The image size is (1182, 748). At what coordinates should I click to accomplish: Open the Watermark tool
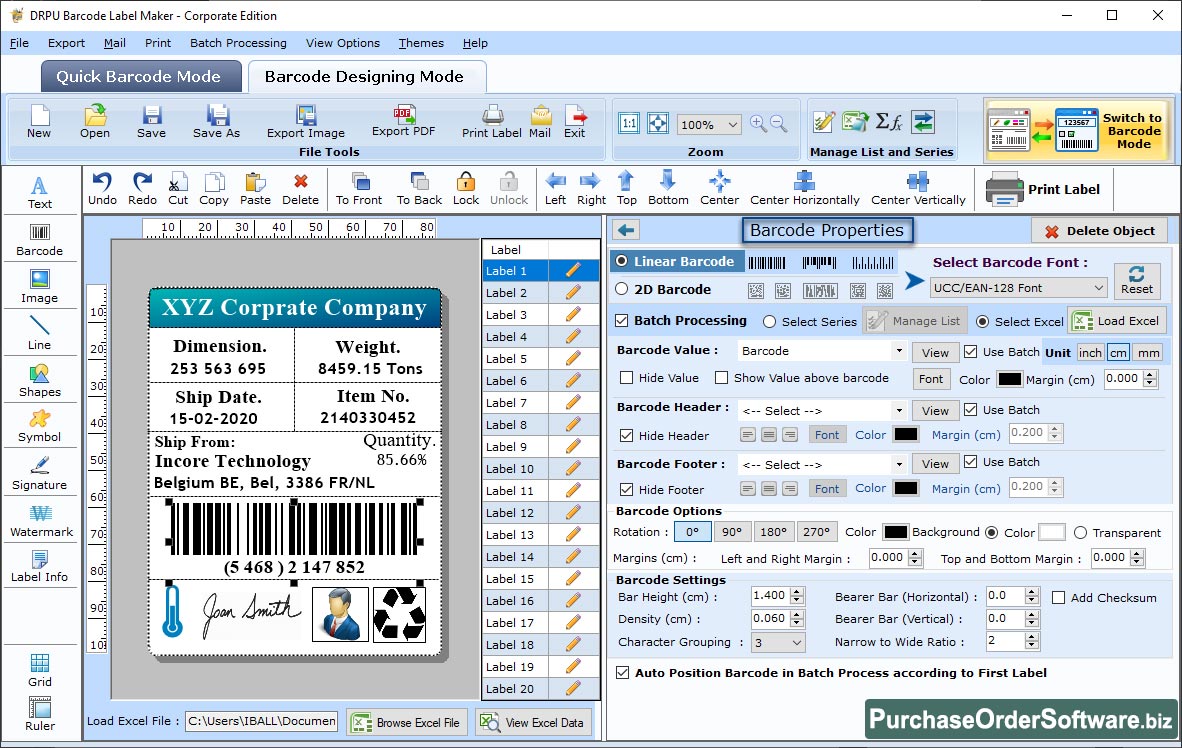[41, 520]
